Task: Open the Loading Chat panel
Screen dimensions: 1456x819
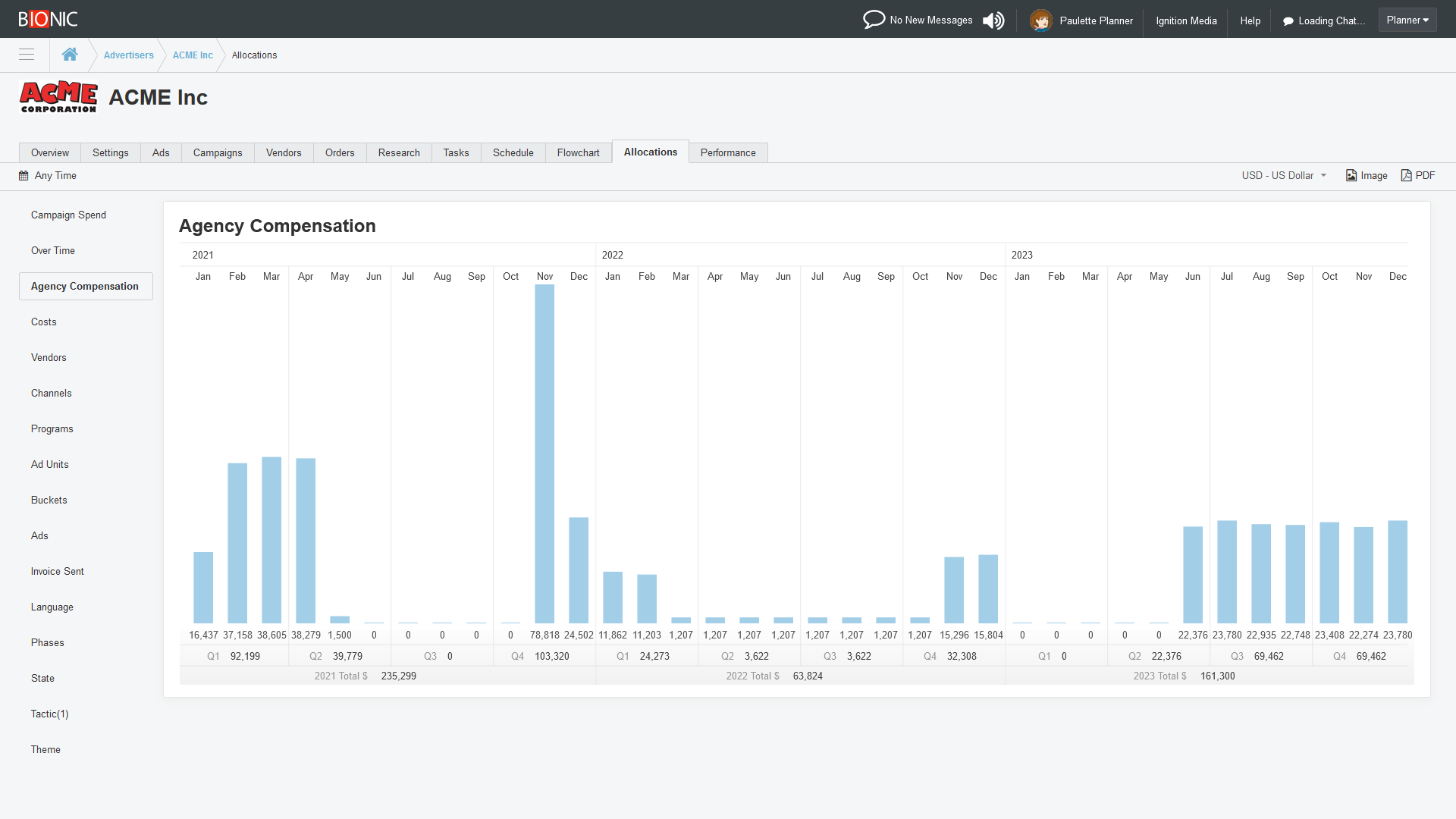Action: click(1323, 20)
